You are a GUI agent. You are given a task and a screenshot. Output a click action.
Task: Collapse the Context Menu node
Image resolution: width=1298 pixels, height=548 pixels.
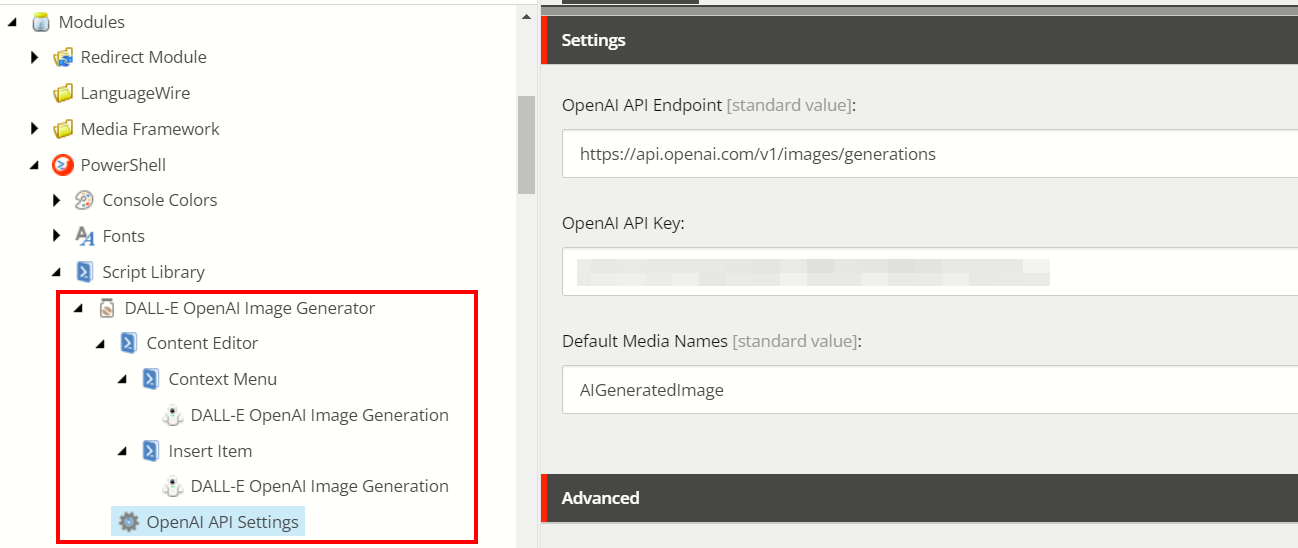(x=123, y=379)
